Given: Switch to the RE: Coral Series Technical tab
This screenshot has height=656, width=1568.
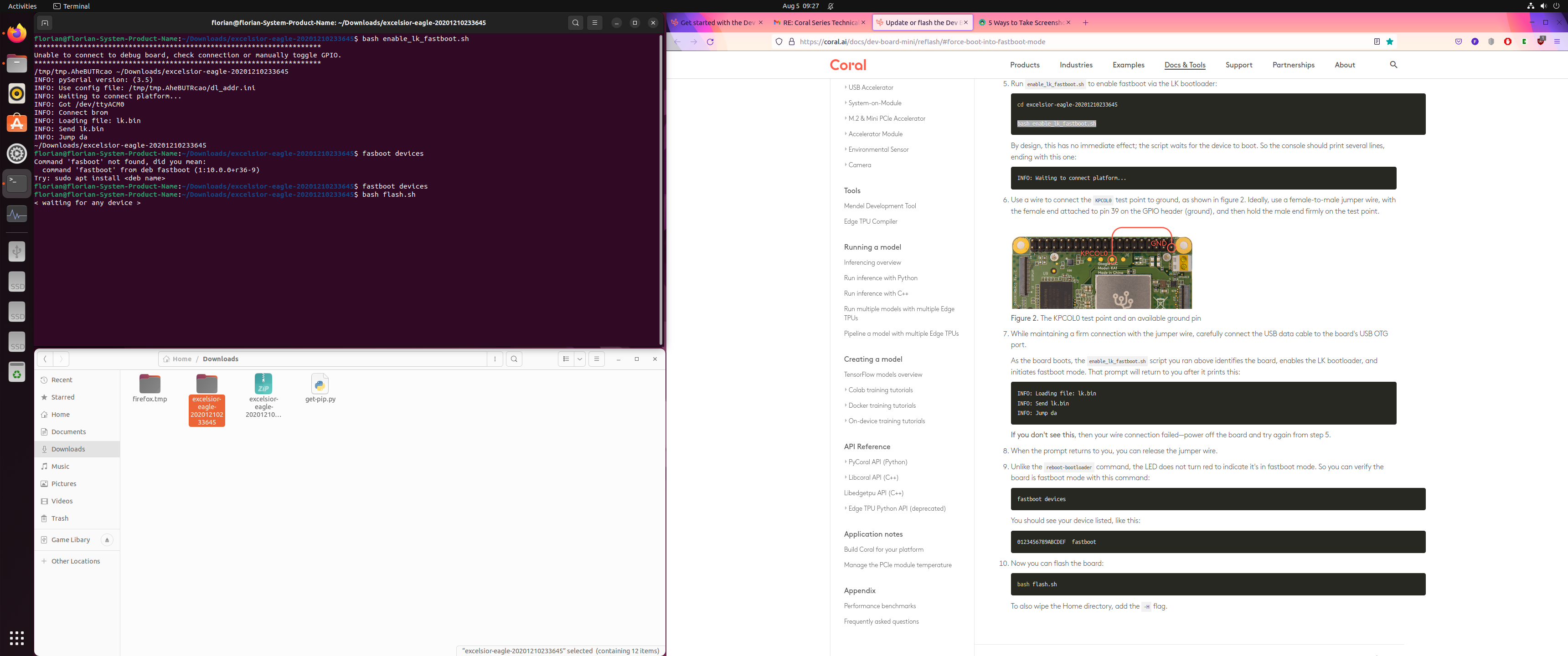Looking at the screenshot, I should point(819,22).
